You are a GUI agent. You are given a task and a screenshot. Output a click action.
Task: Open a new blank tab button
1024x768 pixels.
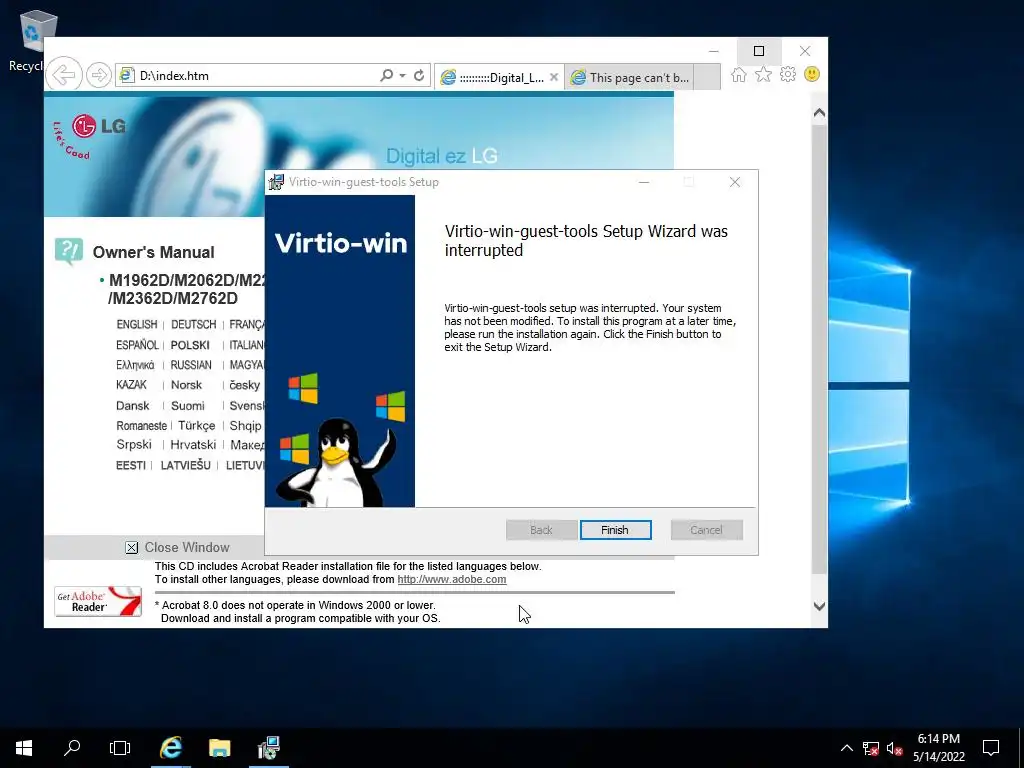[x=707, y=77]
